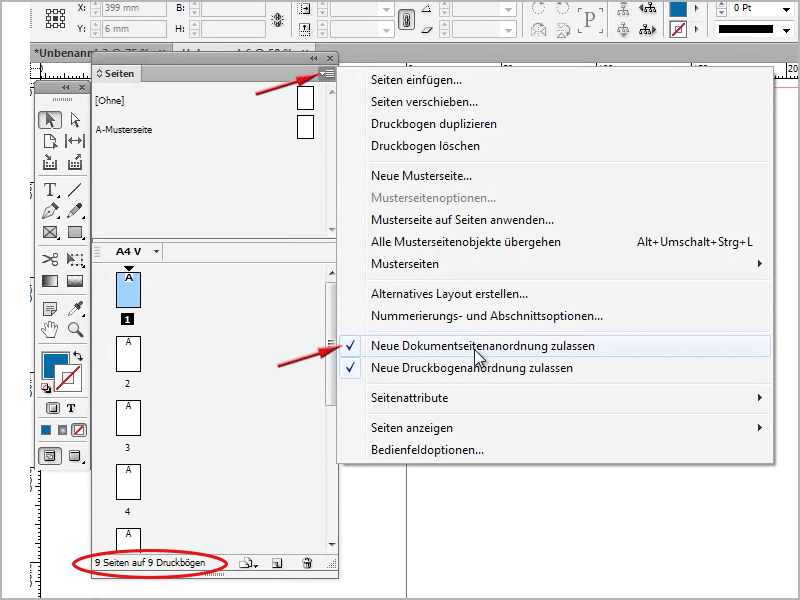Click the Seiten panel tab
The height and width of the screenshot is (600, 800).
point(116,74)
